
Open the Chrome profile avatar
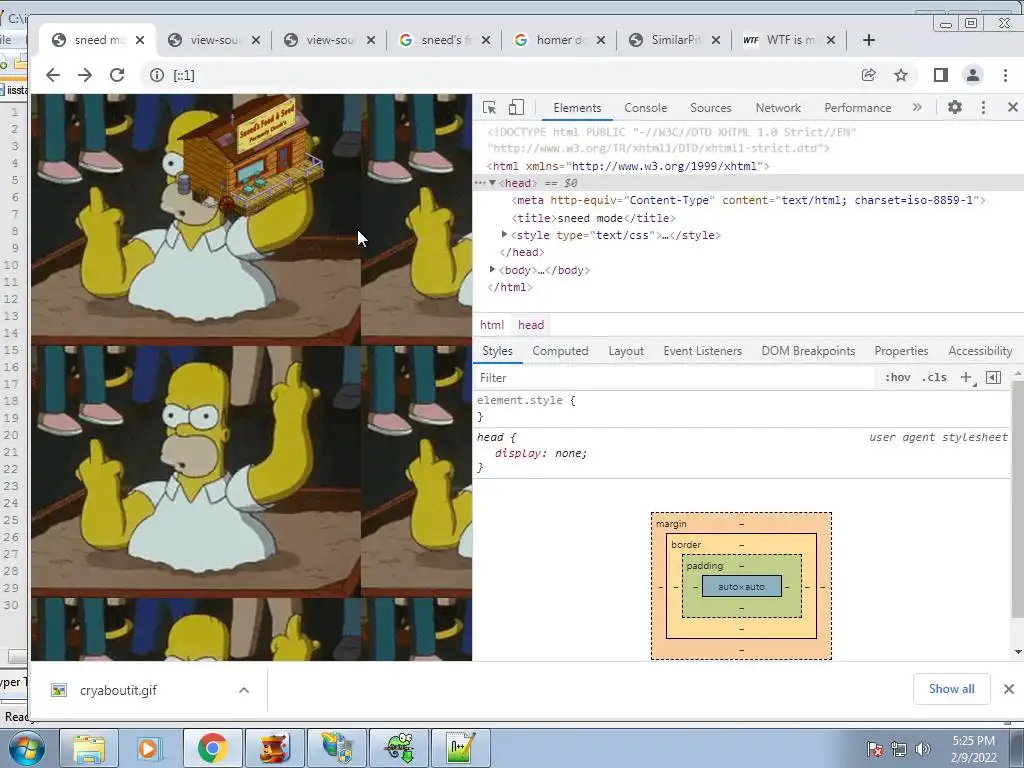click(972, 75)
